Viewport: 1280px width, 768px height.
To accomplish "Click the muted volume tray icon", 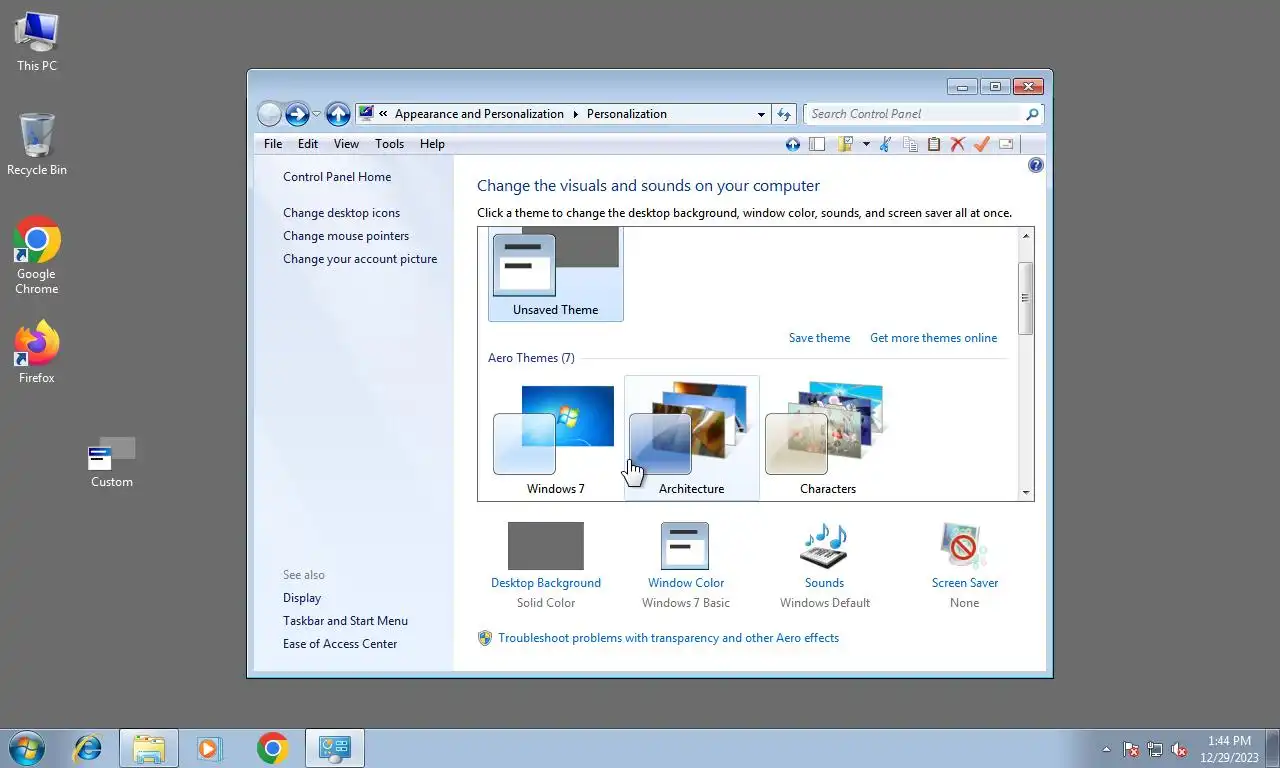I will (x=1179, y=749).
